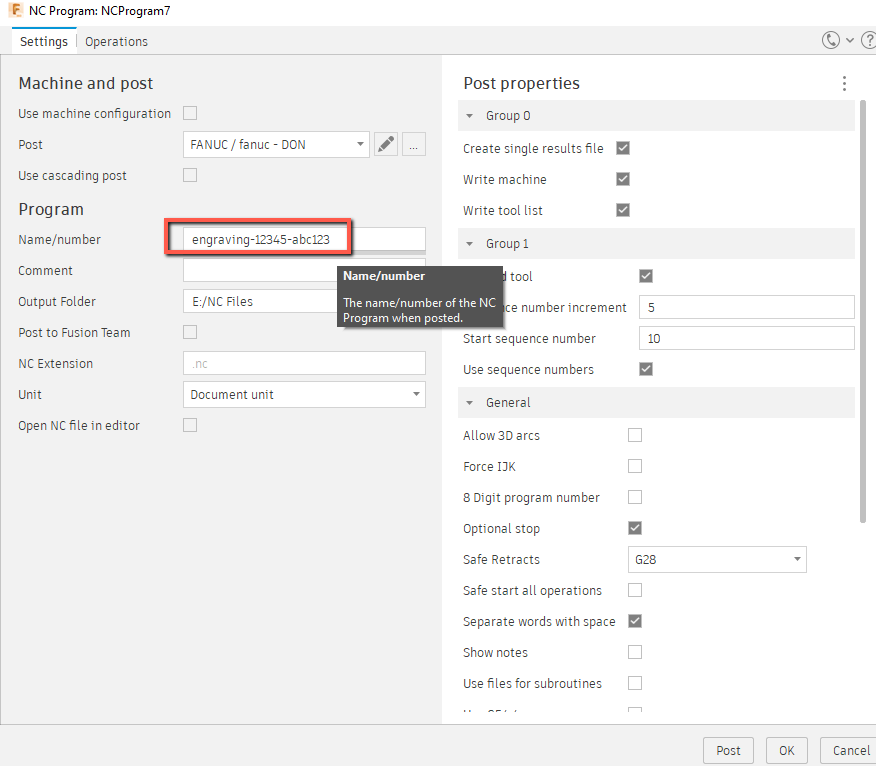Click the Post button
Image resolution: width=876 pixels, height=766 pixels.
[x=728, y=750]
